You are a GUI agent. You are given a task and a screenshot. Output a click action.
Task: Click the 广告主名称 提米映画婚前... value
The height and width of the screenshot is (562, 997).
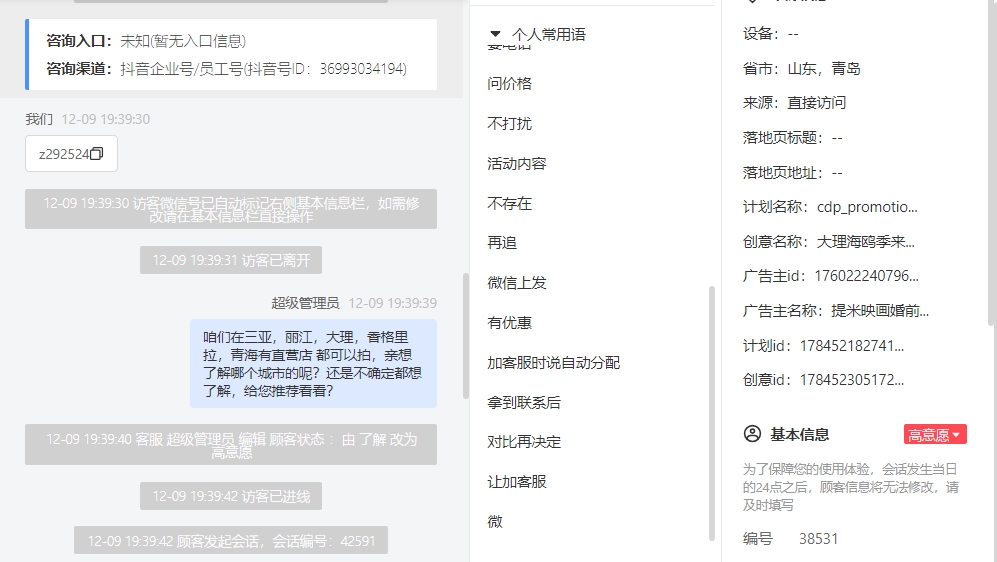(880, 311)
